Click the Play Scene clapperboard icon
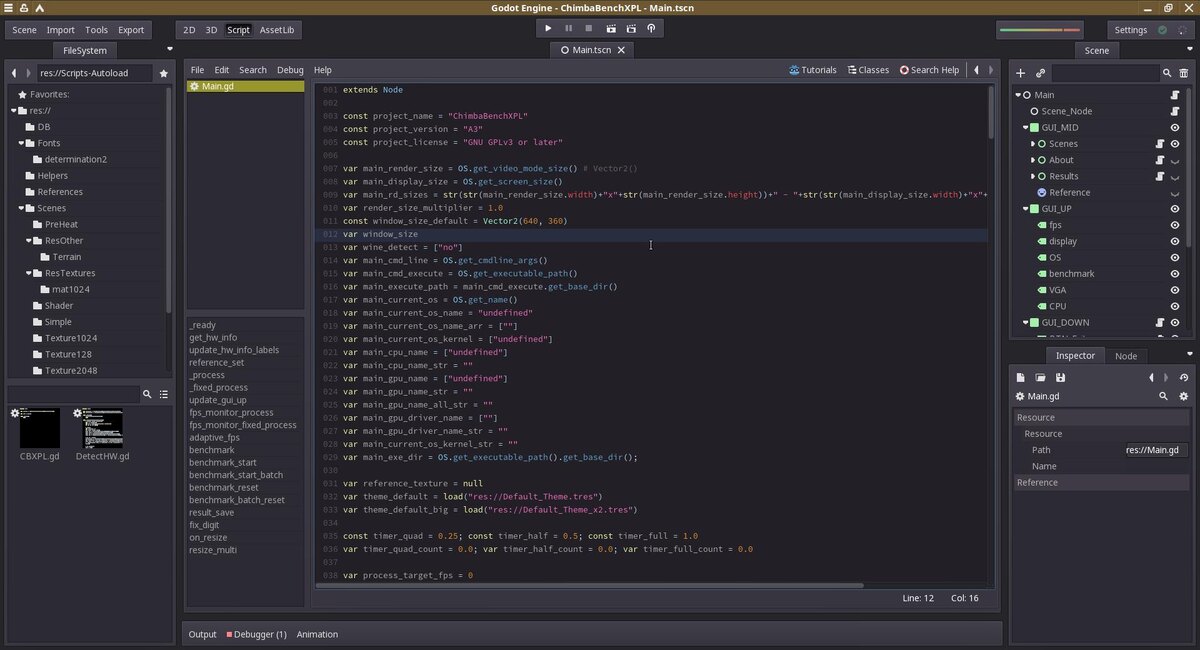 tap(610, 30)
